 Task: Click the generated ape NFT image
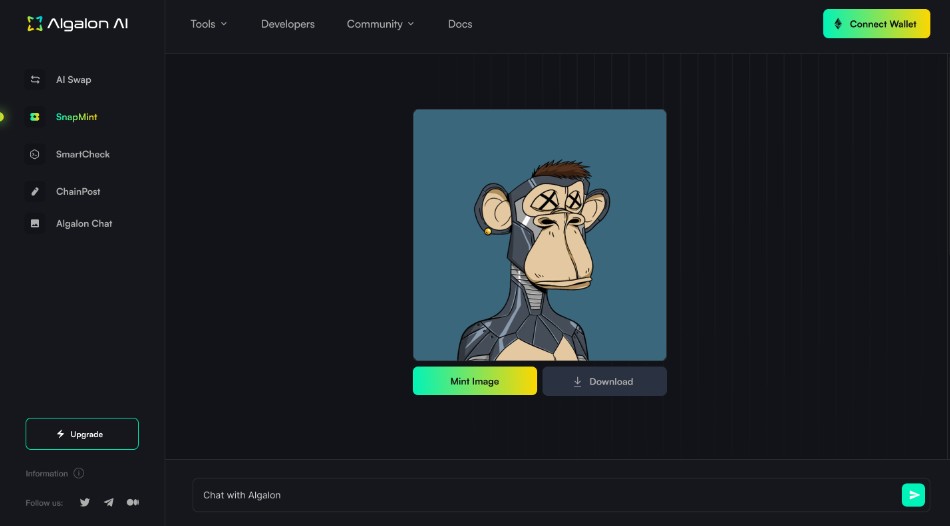coord(540,235)
